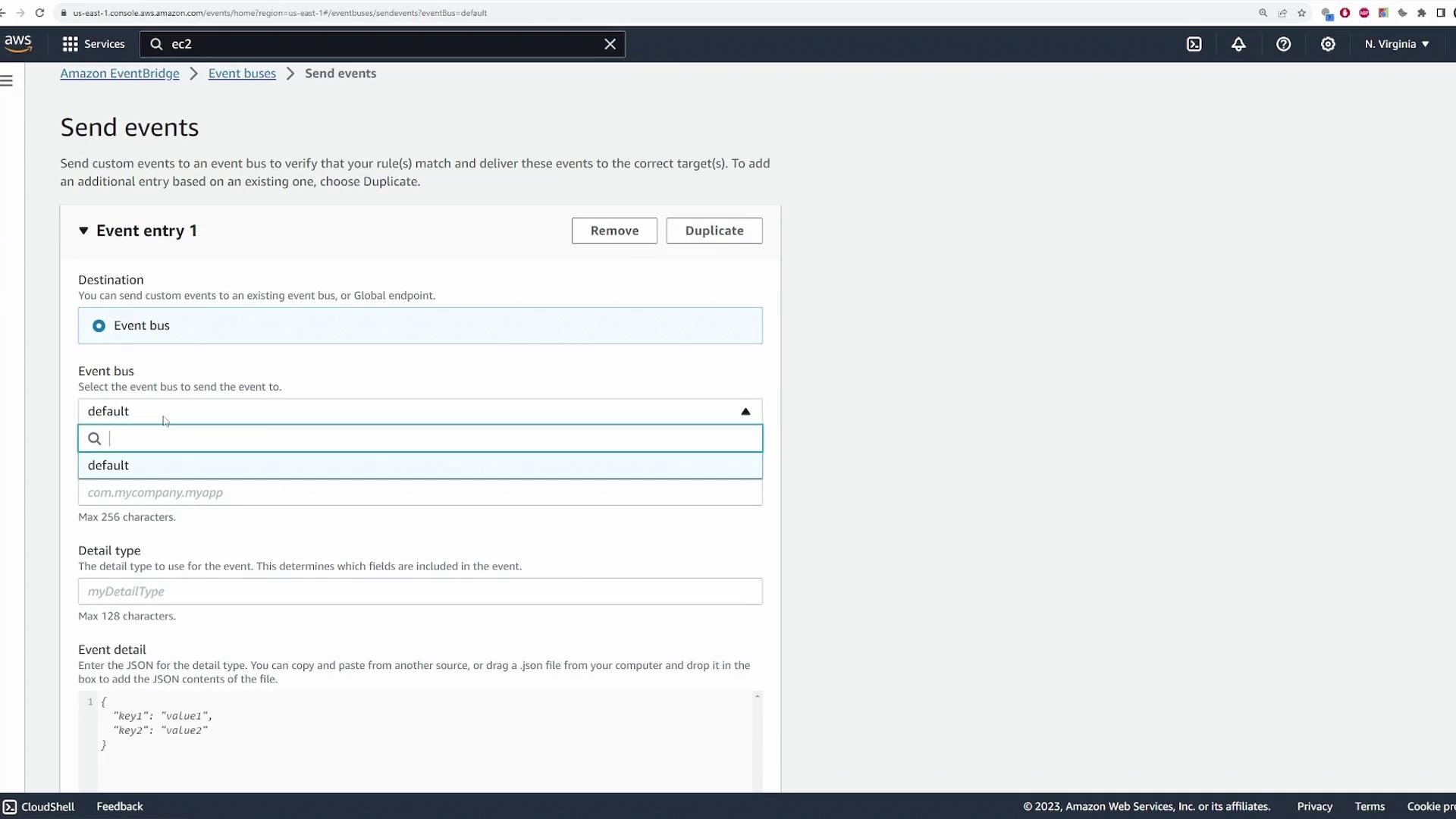Open the notifications bell
Viewport: 1456px width, 819px height.
(x=1238, y=44)
